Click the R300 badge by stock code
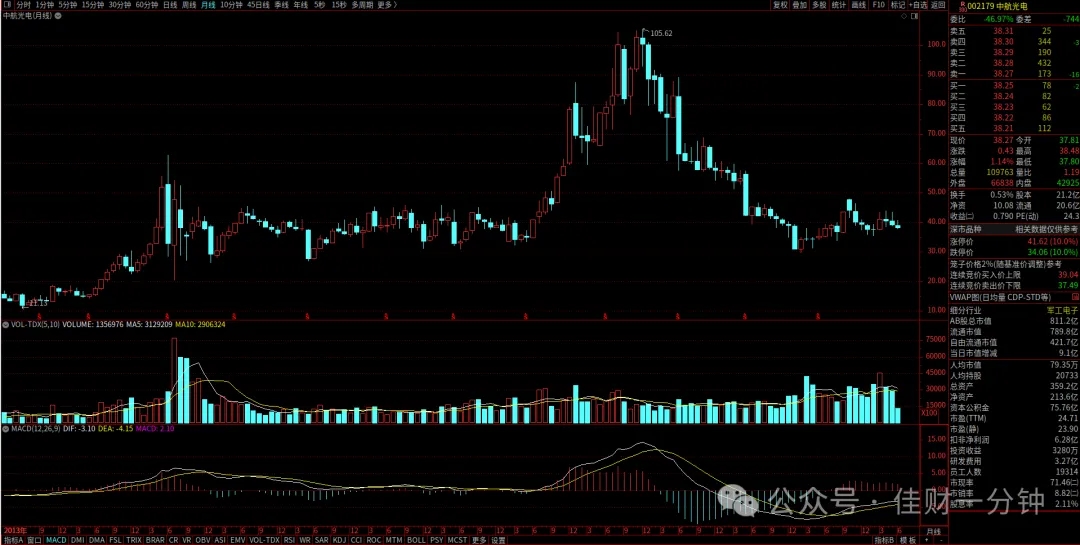The height and width of the screenshot is (545, 1080). pyautogui.click(x=962, y=5)
